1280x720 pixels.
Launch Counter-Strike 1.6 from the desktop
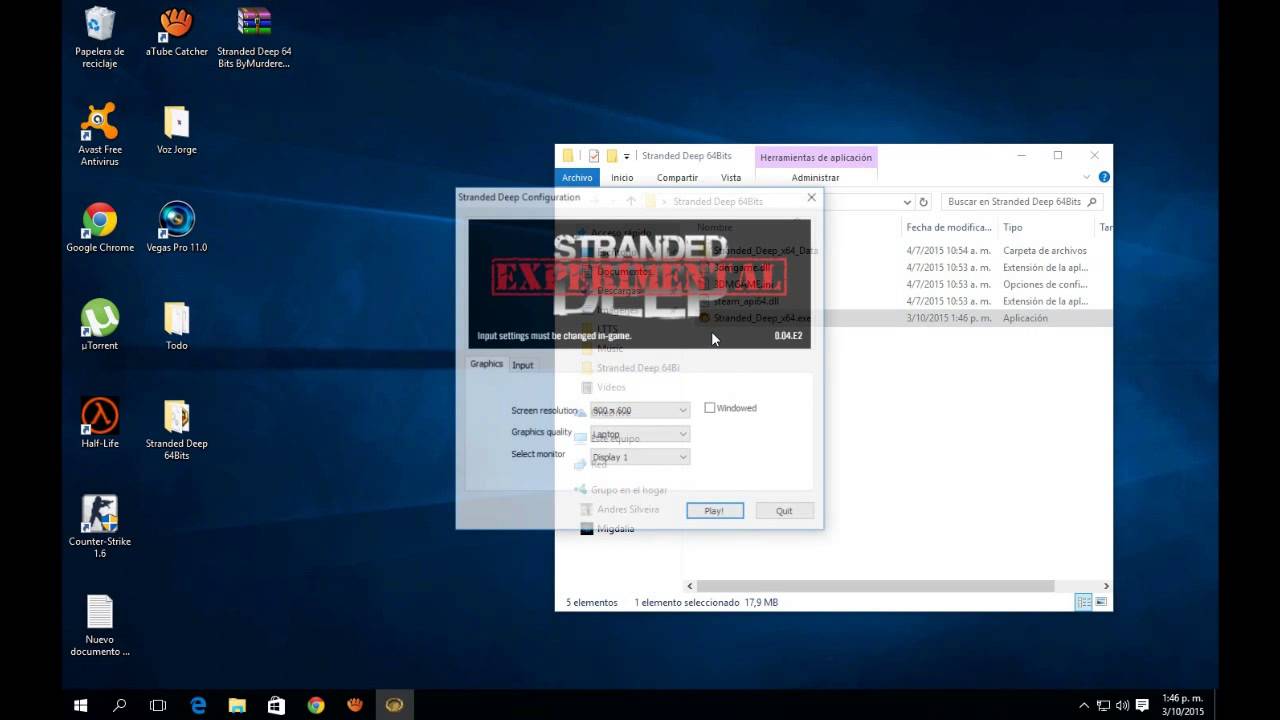coord(100,527)
